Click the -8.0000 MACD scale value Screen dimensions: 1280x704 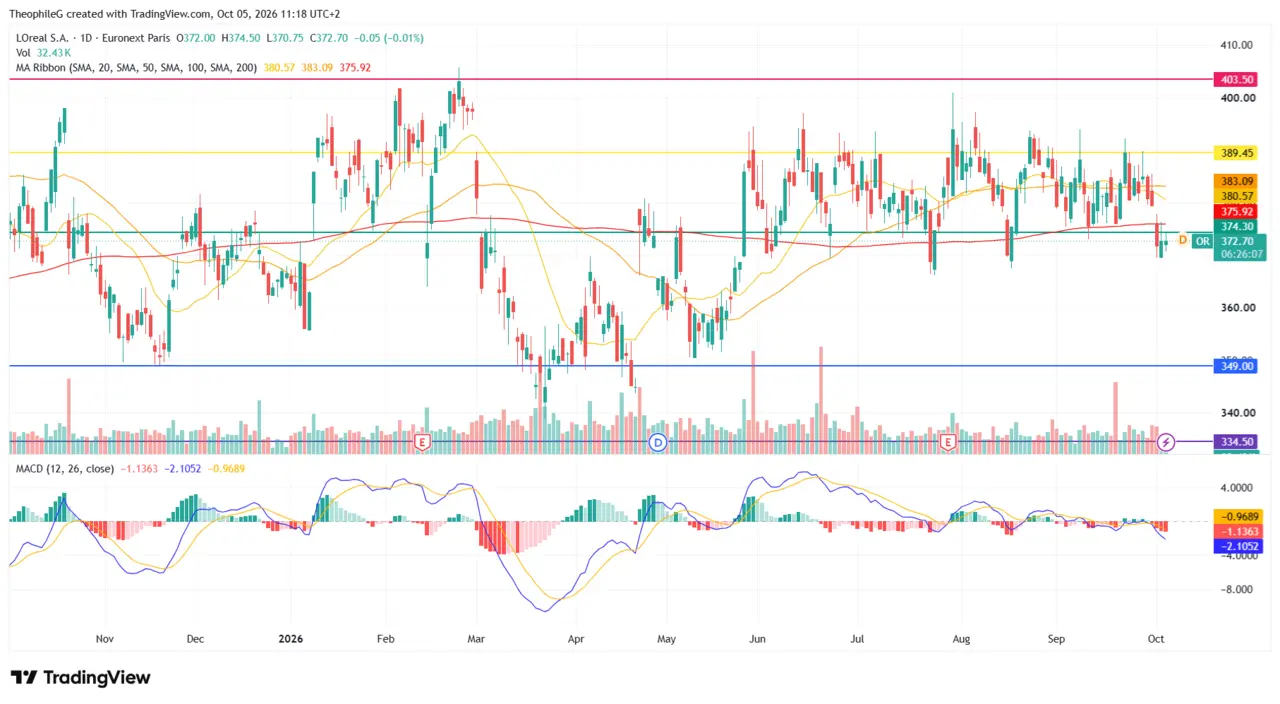pyautogui.click(x=1237, y=589)
